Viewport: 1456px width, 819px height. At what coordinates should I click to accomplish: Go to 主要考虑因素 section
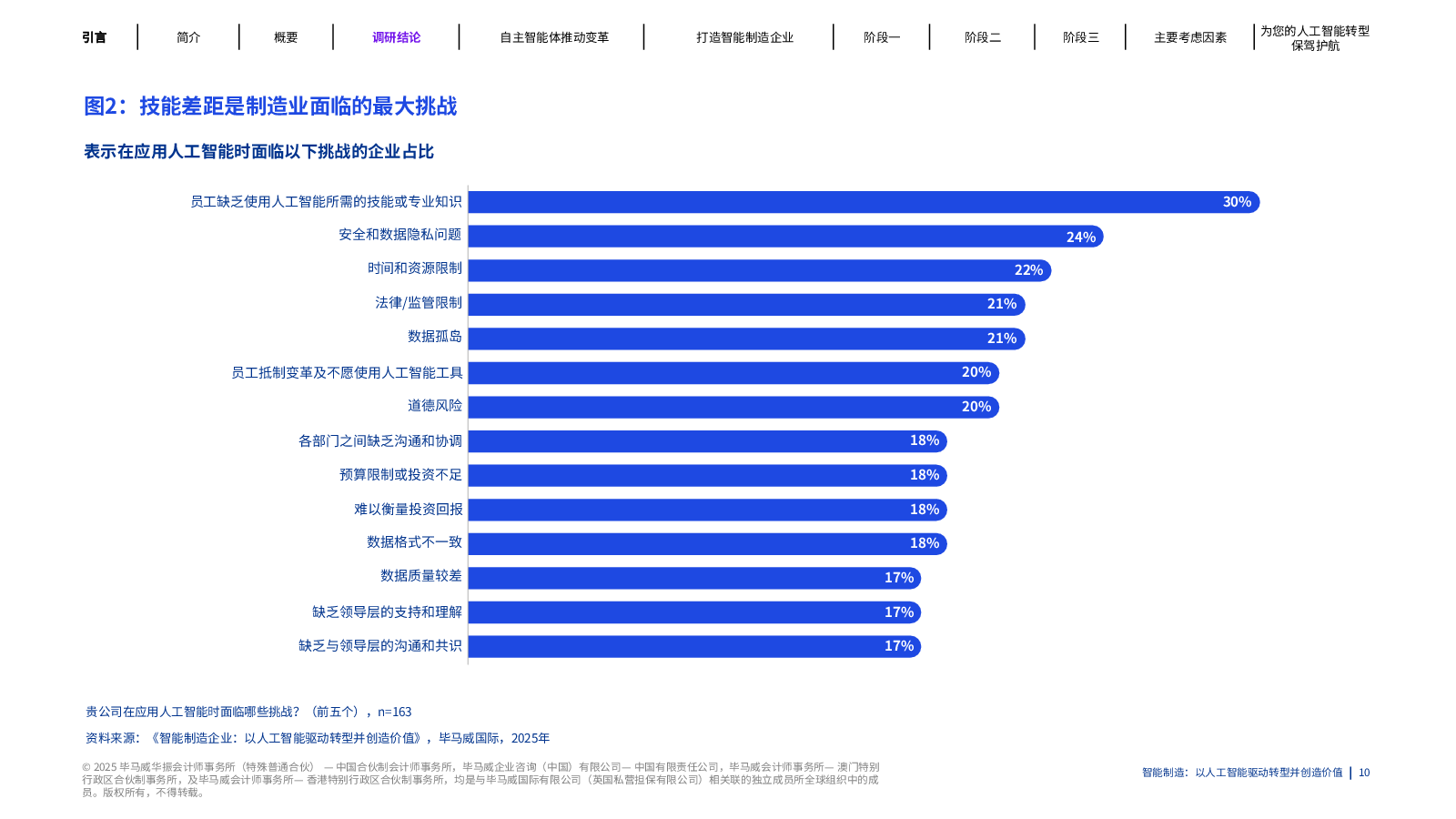[1189, 37]
